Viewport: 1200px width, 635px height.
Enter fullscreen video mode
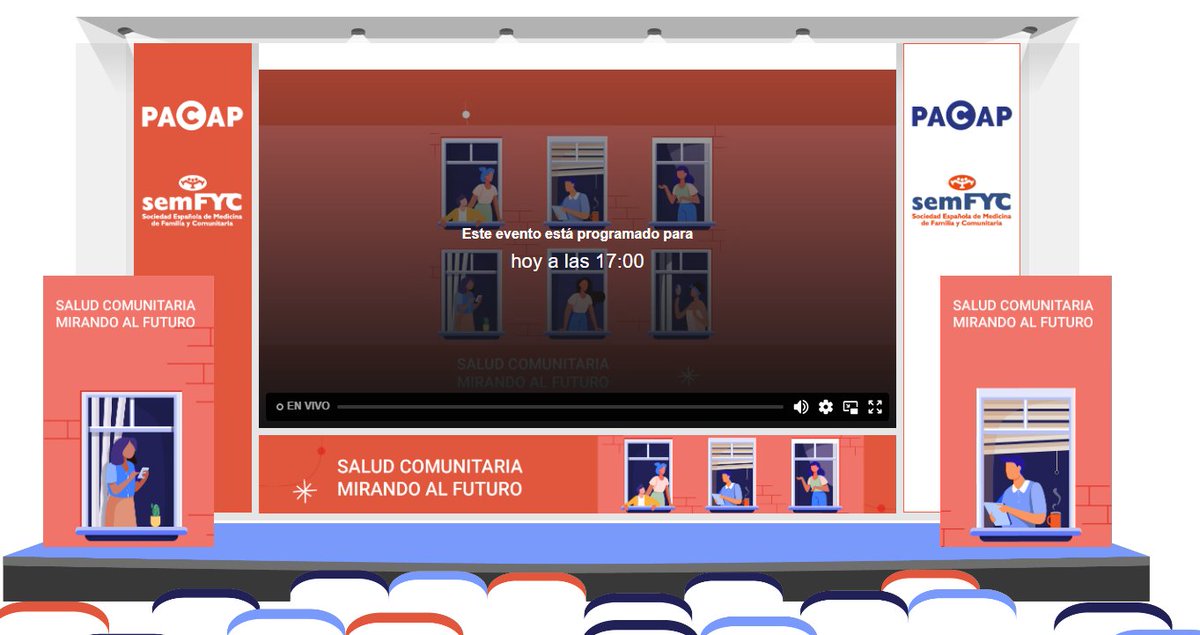click(x=876, y=406)
